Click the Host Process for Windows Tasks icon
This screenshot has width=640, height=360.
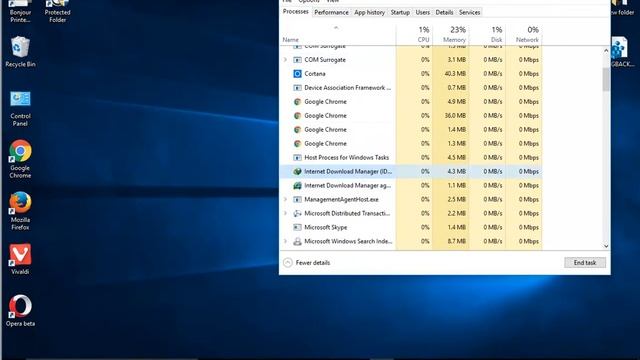click(x=298, y=158)
